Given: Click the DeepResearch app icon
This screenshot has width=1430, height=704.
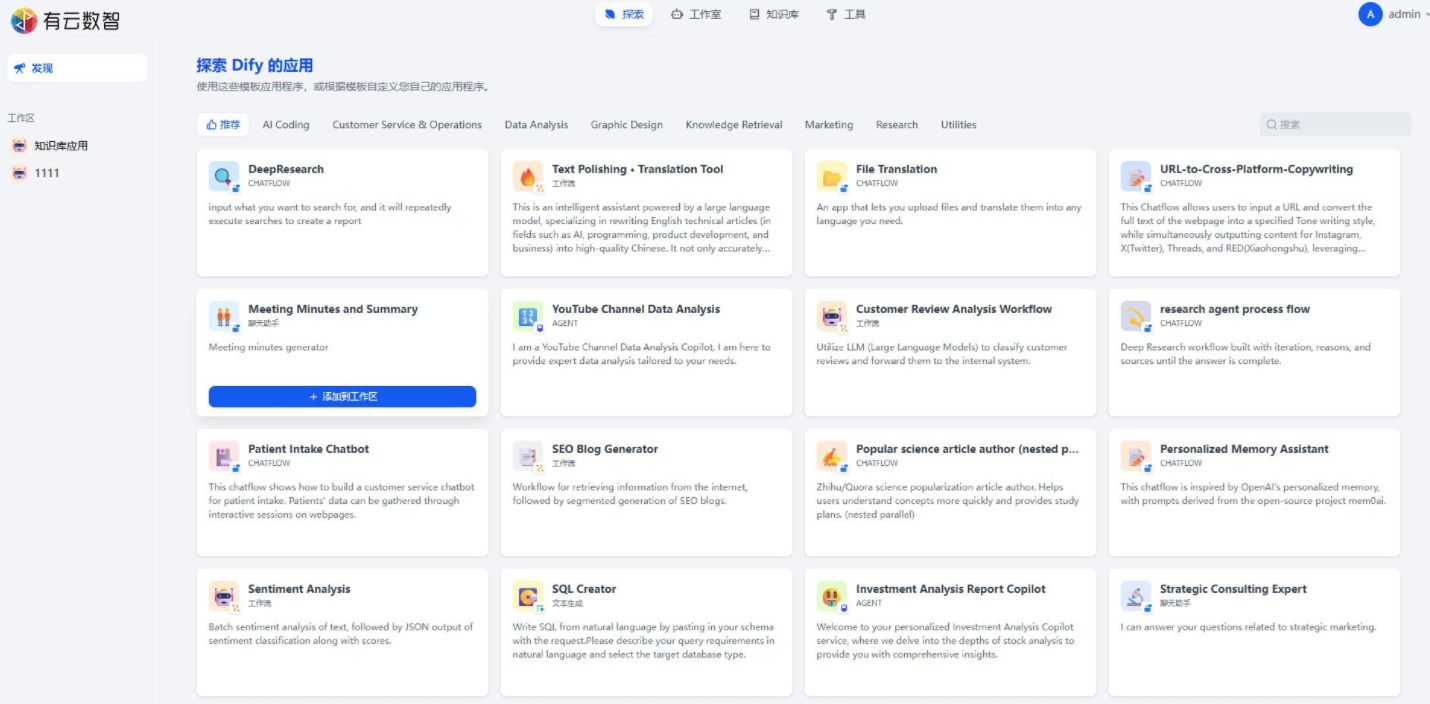Looking at the screenshot, I should [224, 177].
